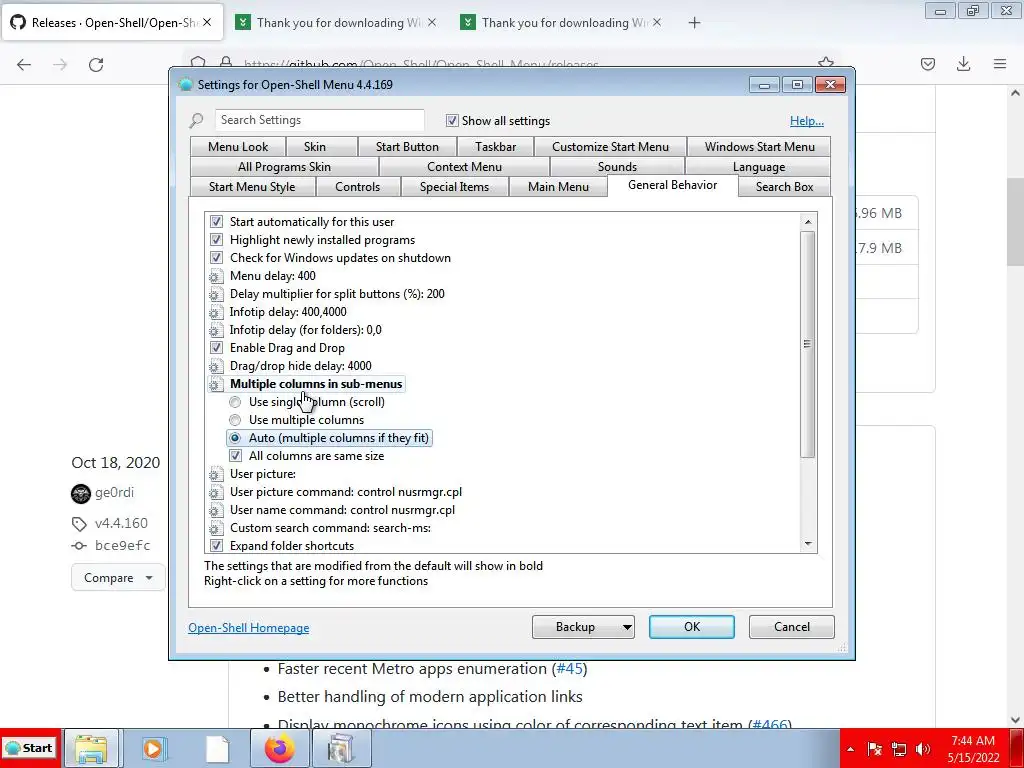Click gear icon beside Multiple columns in sub-menus
Screen dimensions: 1024x768
click(x=216, y=384)
